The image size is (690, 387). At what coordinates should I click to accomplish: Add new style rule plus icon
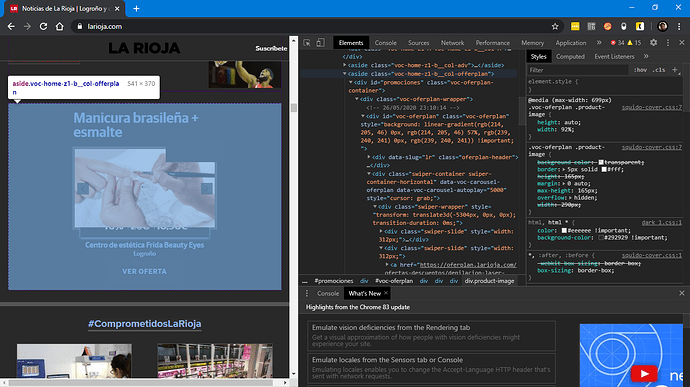675,70
